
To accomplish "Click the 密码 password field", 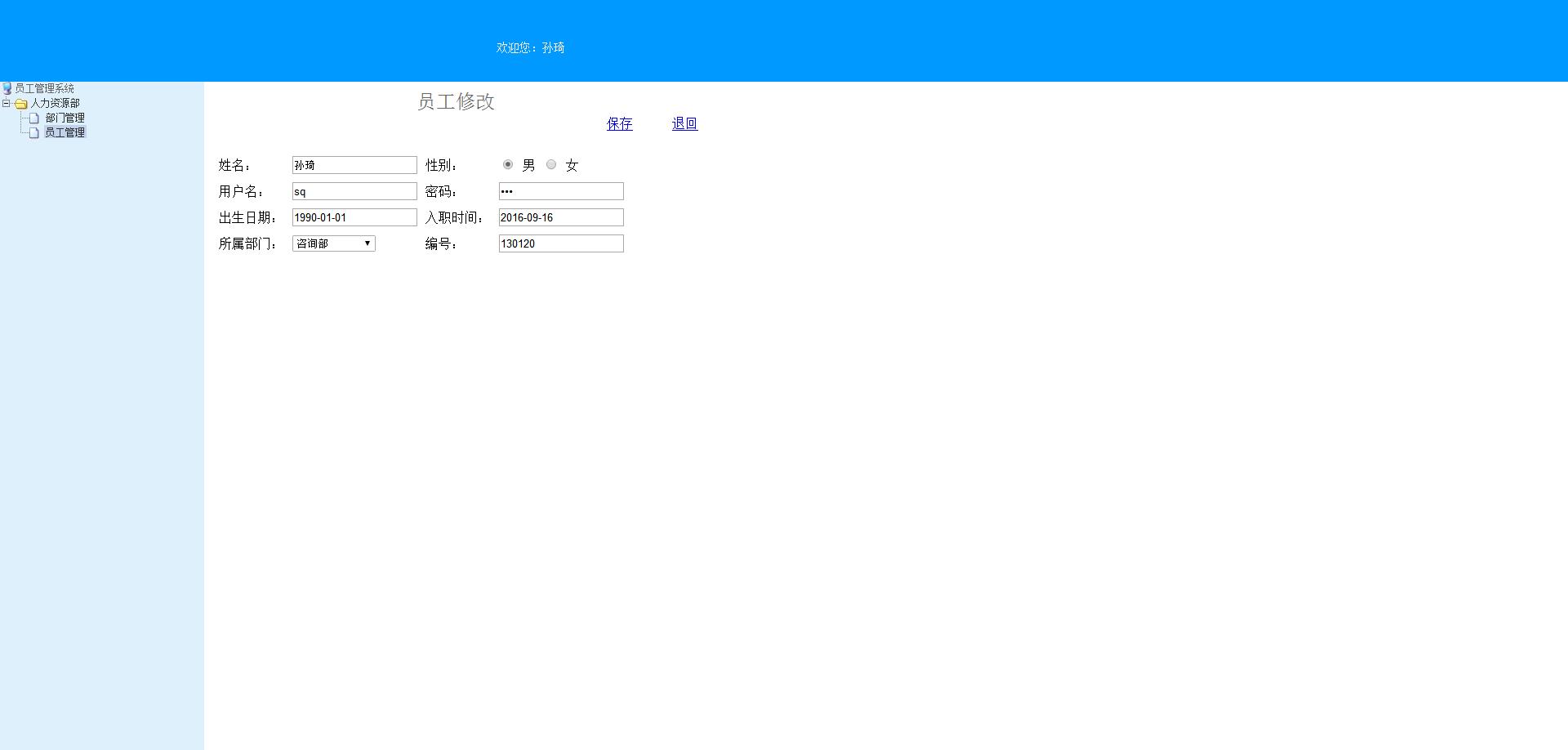I will click(561, 190).
